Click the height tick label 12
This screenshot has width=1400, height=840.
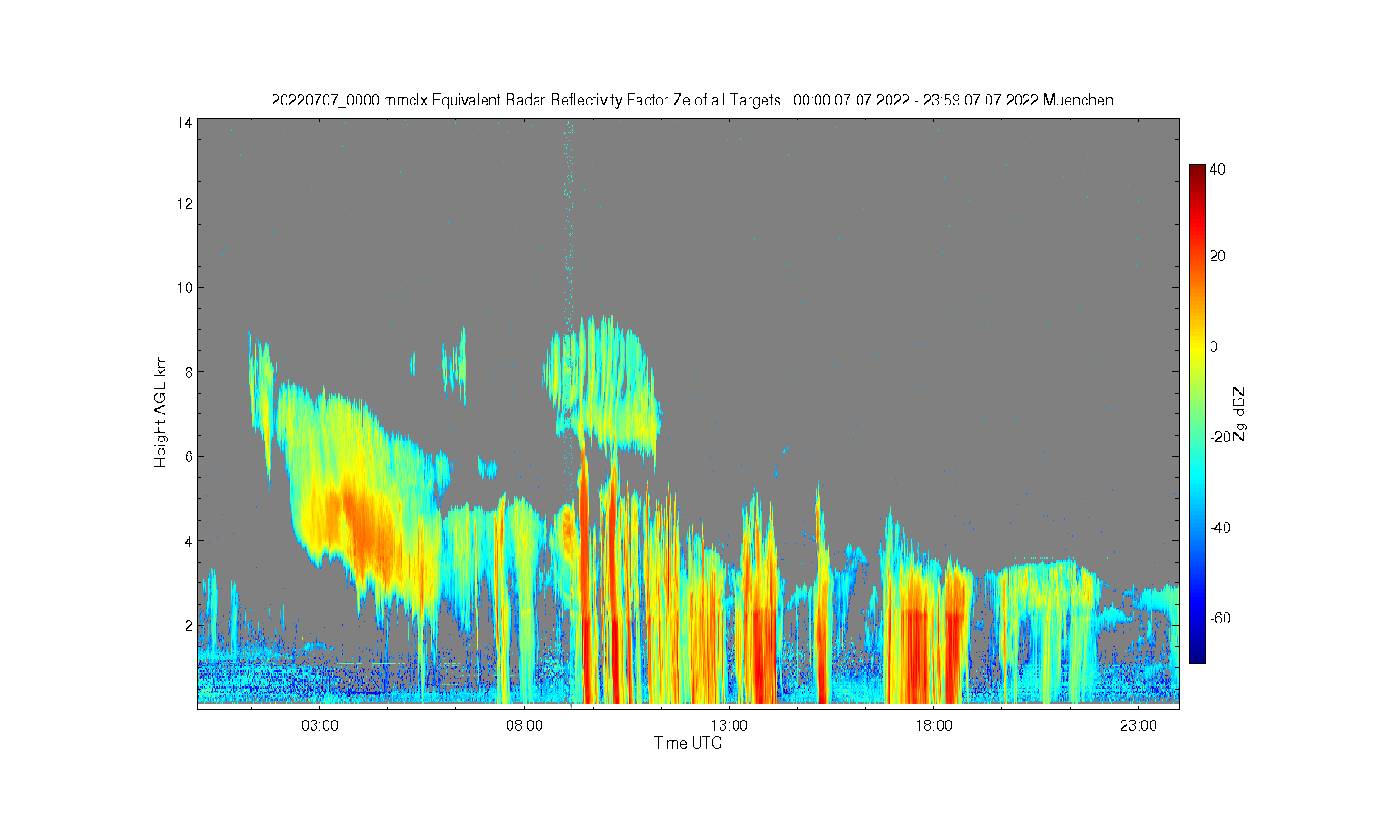pos(185,203)
